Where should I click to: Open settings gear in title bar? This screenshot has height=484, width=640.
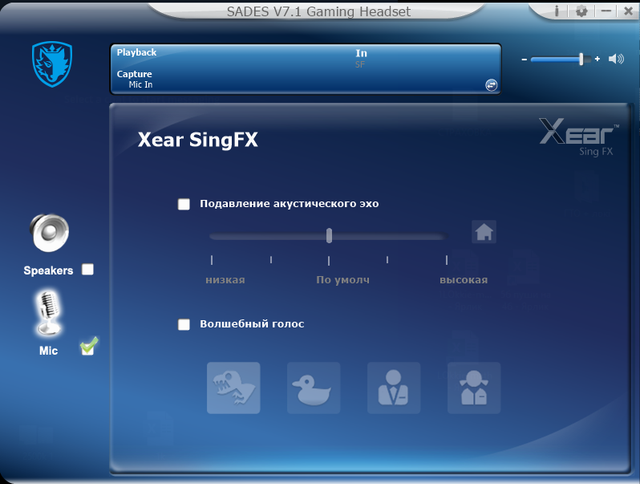pos(581,11)
